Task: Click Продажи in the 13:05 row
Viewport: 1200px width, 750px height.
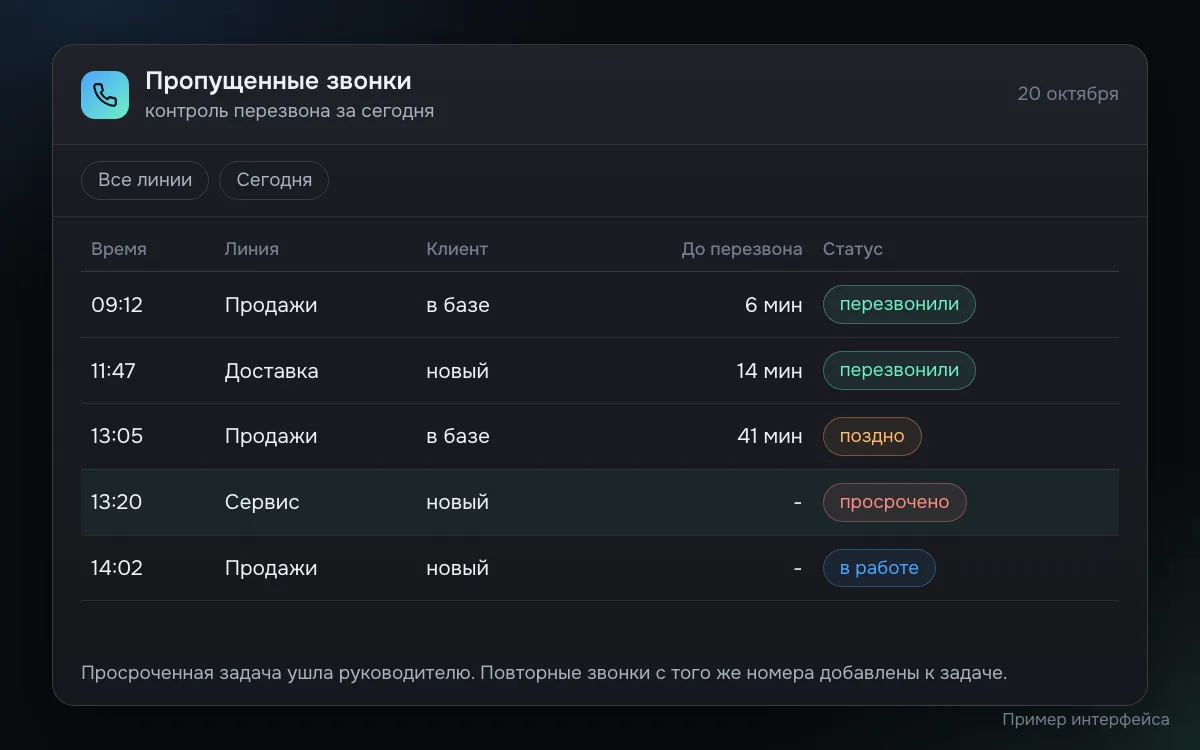Action: point(271,437)
